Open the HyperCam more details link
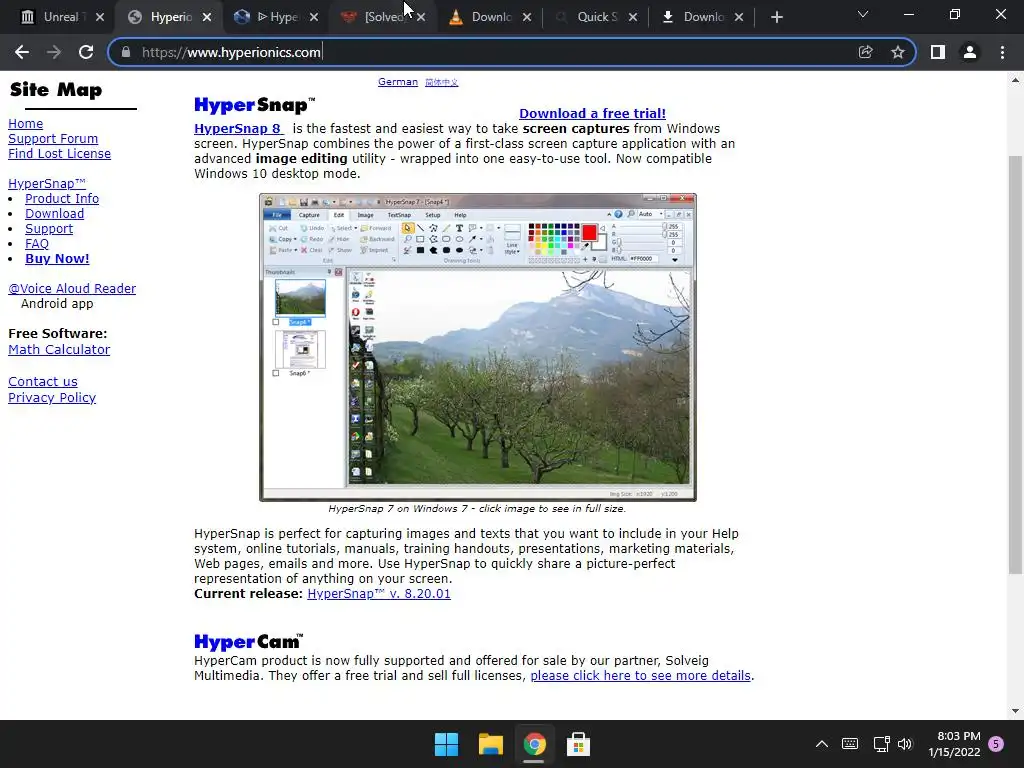This screenshot has width=1024, height=768. pos(641,676)
